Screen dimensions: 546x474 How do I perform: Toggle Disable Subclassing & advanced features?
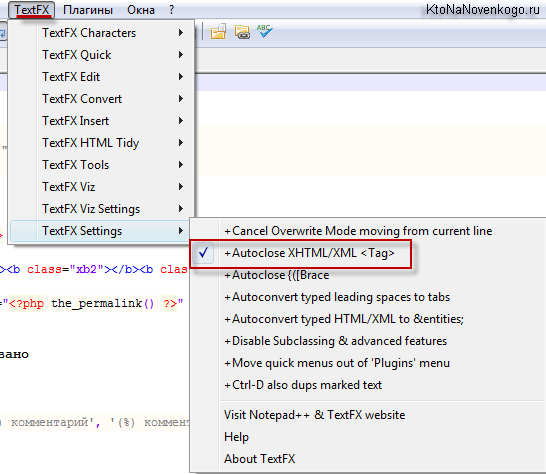click(x=368, y=341)
